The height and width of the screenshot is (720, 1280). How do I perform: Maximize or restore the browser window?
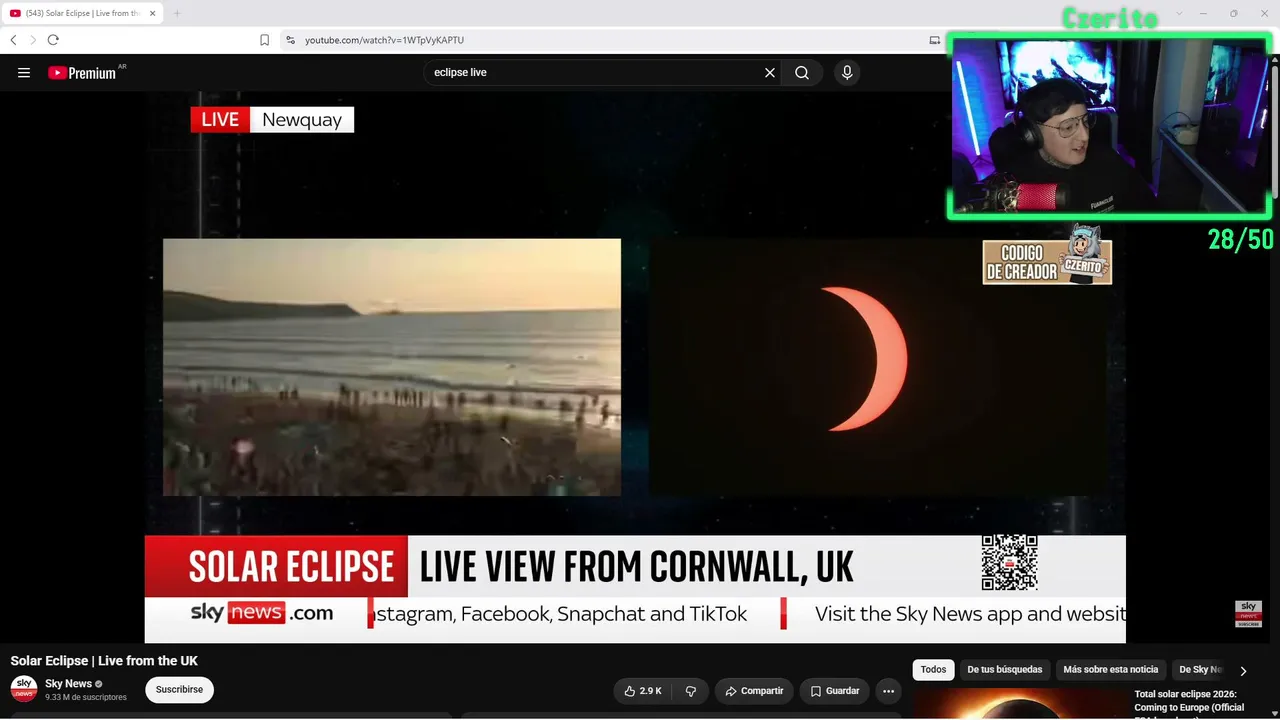point(1234,13)
